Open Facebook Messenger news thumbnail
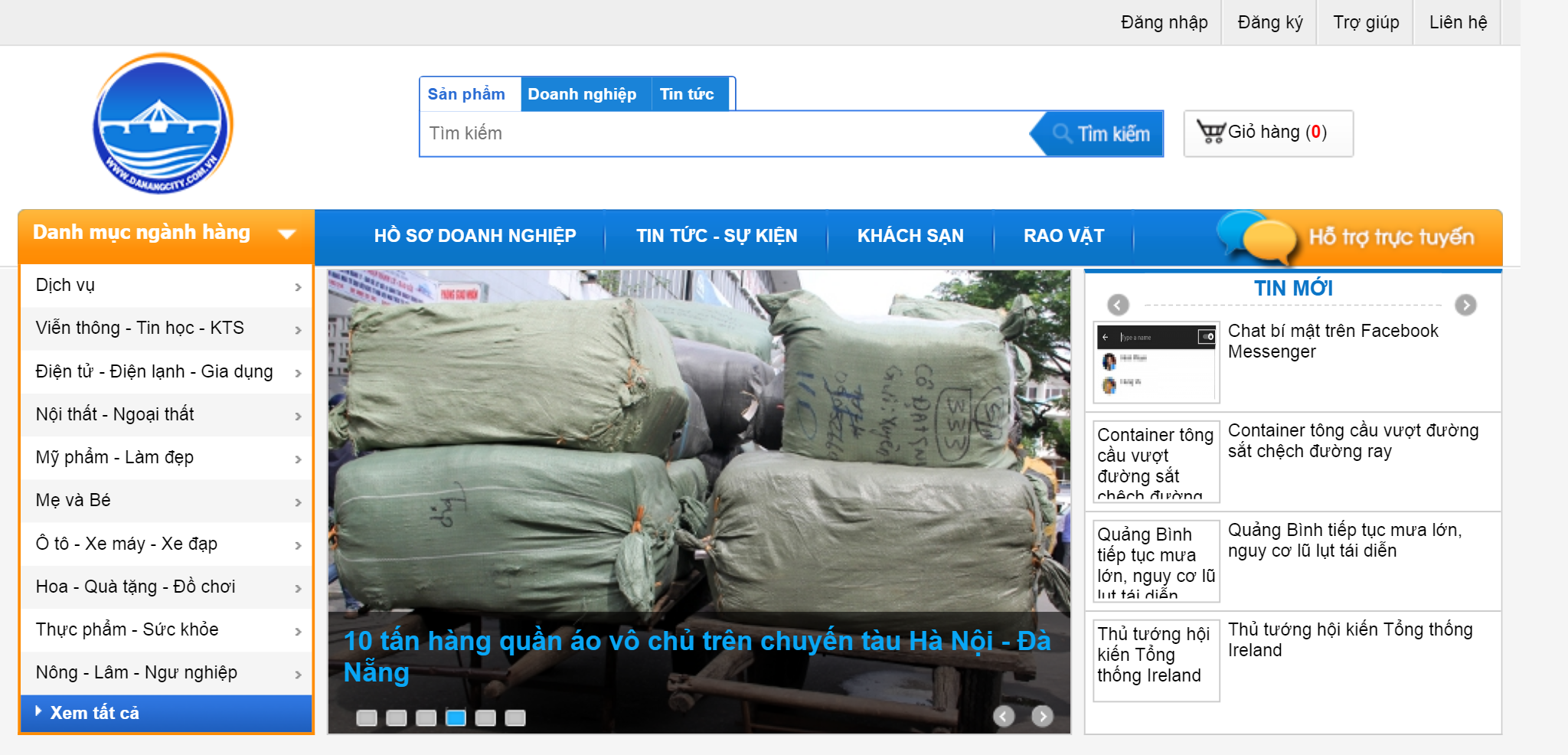This screenshot has width=1568, height=755. (1156, 362)
